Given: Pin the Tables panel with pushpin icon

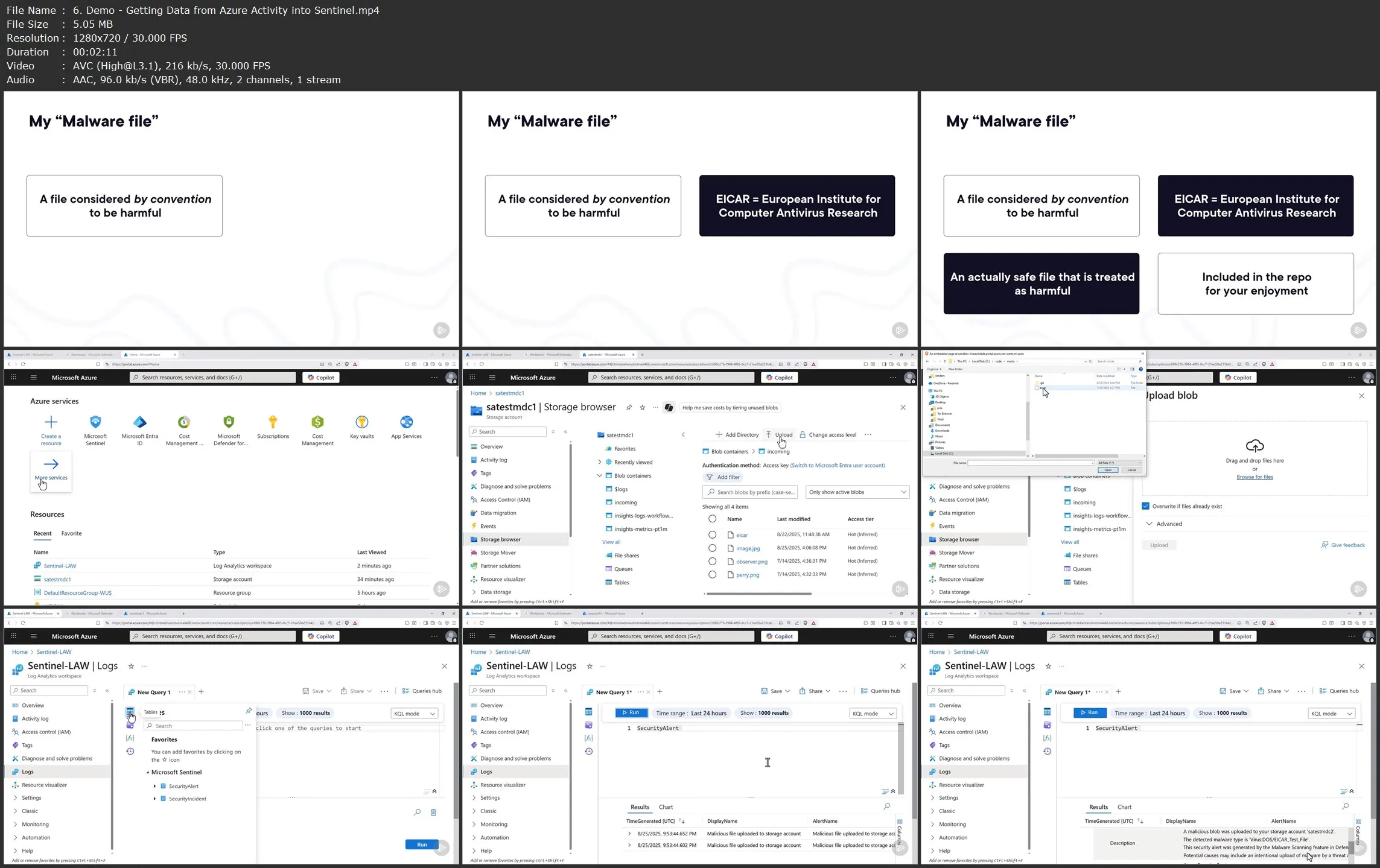Looking at the screenshot, I should [249, 711].
